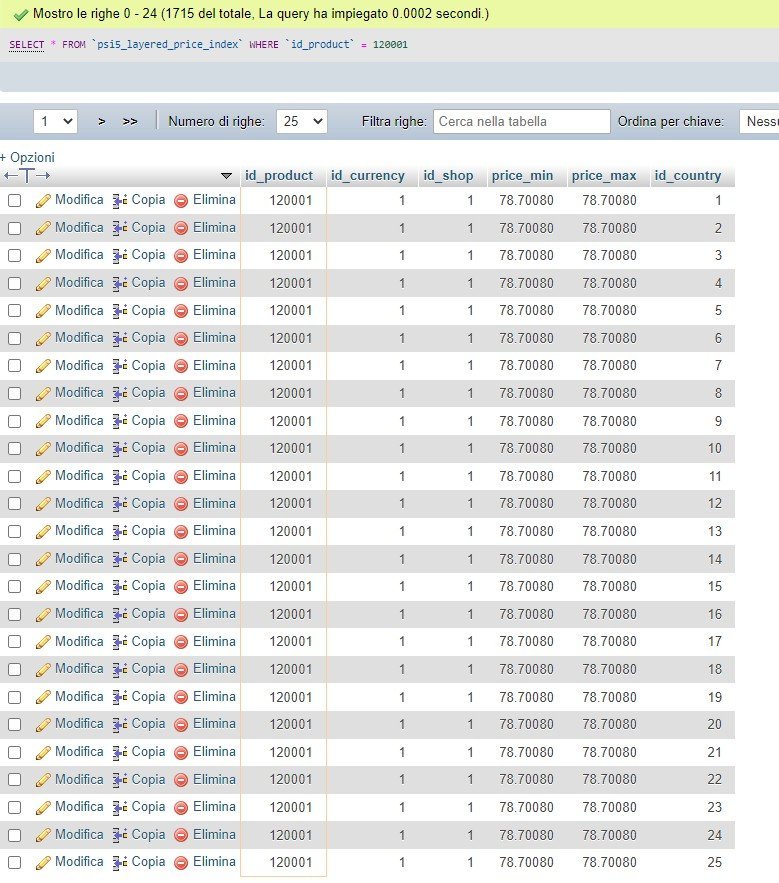779x883 pixels.
Task: Select the checkbox for row id_country 12
Action: pos(15,504)
